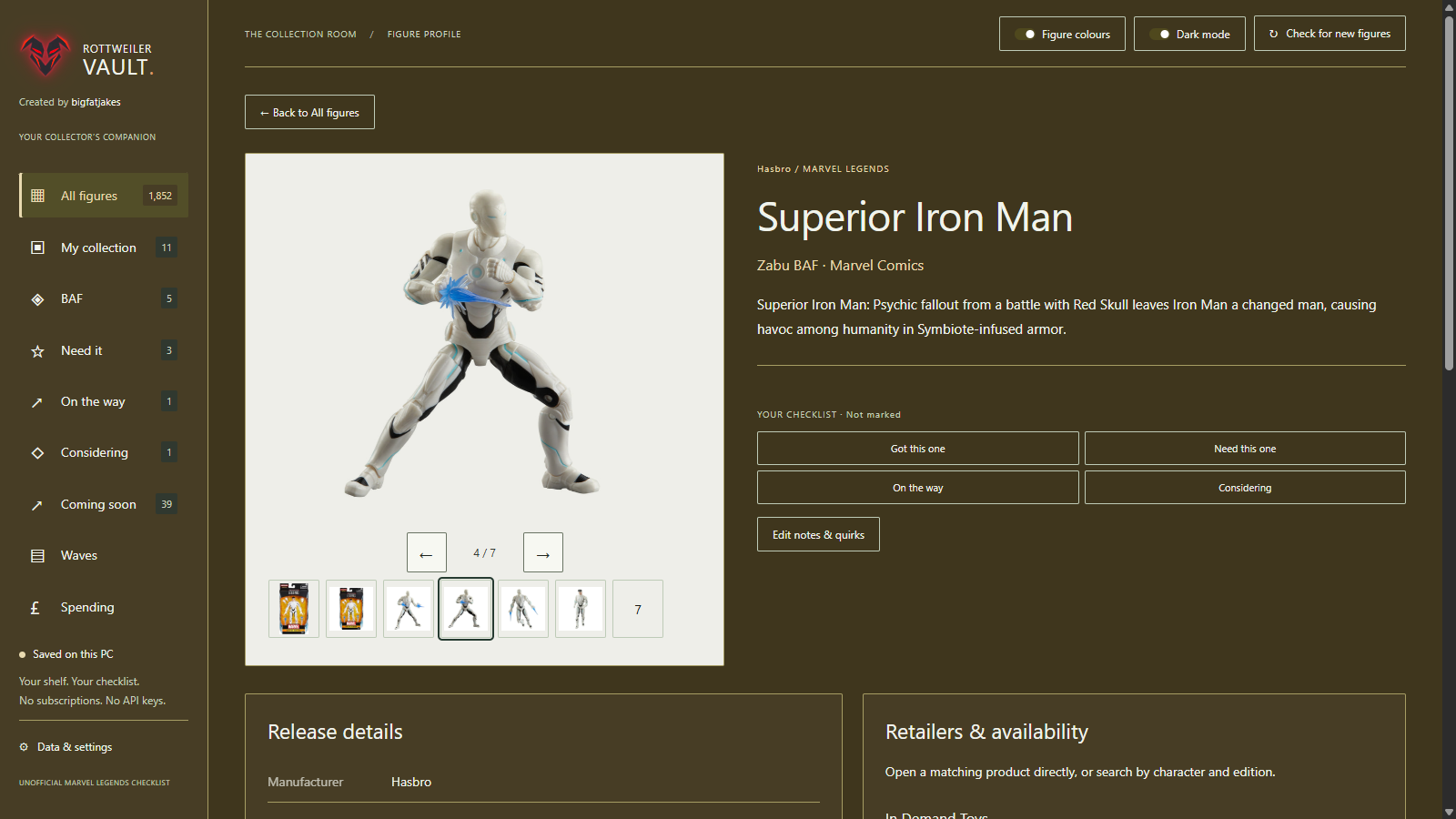Screen dimensions: 1456x819
Task: Click the FIGURE PROFILE breadcrumb text
Action: pos(424,35)
